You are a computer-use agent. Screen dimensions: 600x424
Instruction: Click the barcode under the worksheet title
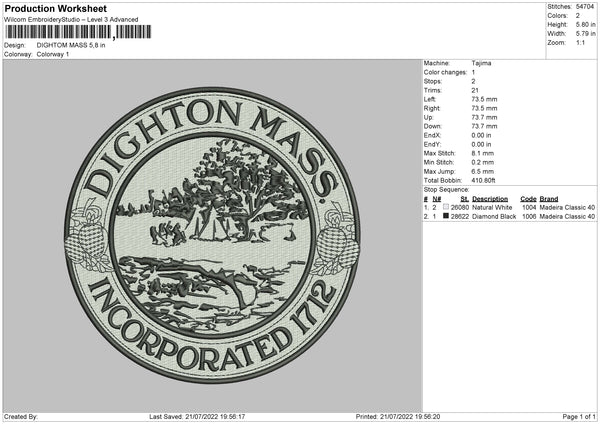(78, 32)
